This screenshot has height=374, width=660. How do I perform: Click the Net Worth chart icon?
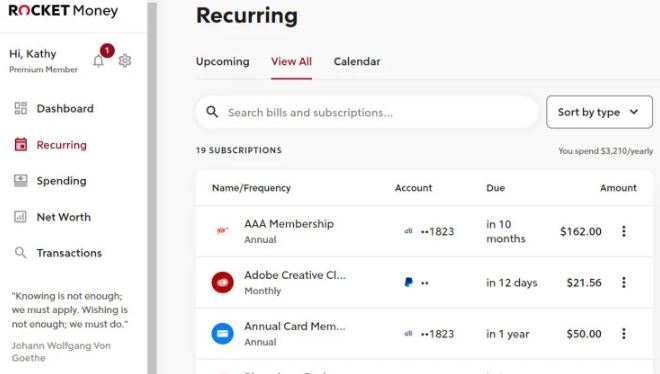point(21,217)
